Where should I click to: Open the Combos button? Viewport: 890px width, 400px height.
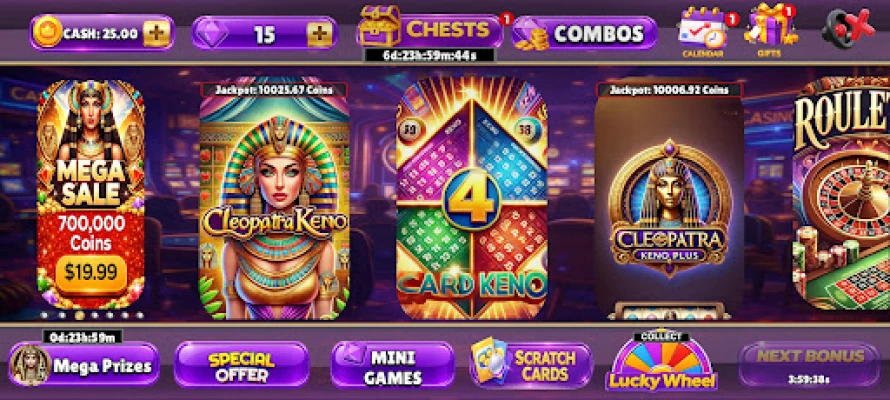click(x=585, y=33)
